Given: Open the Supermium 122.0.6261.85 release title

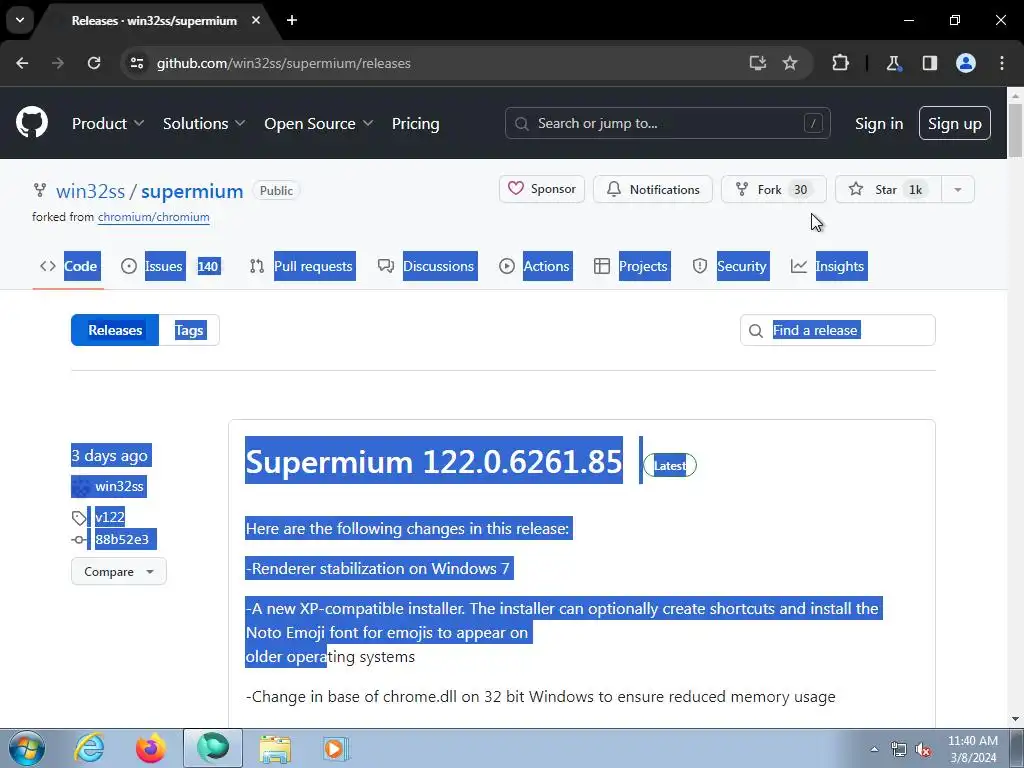Looking at the screenshot, I should [x=434, y=461].
